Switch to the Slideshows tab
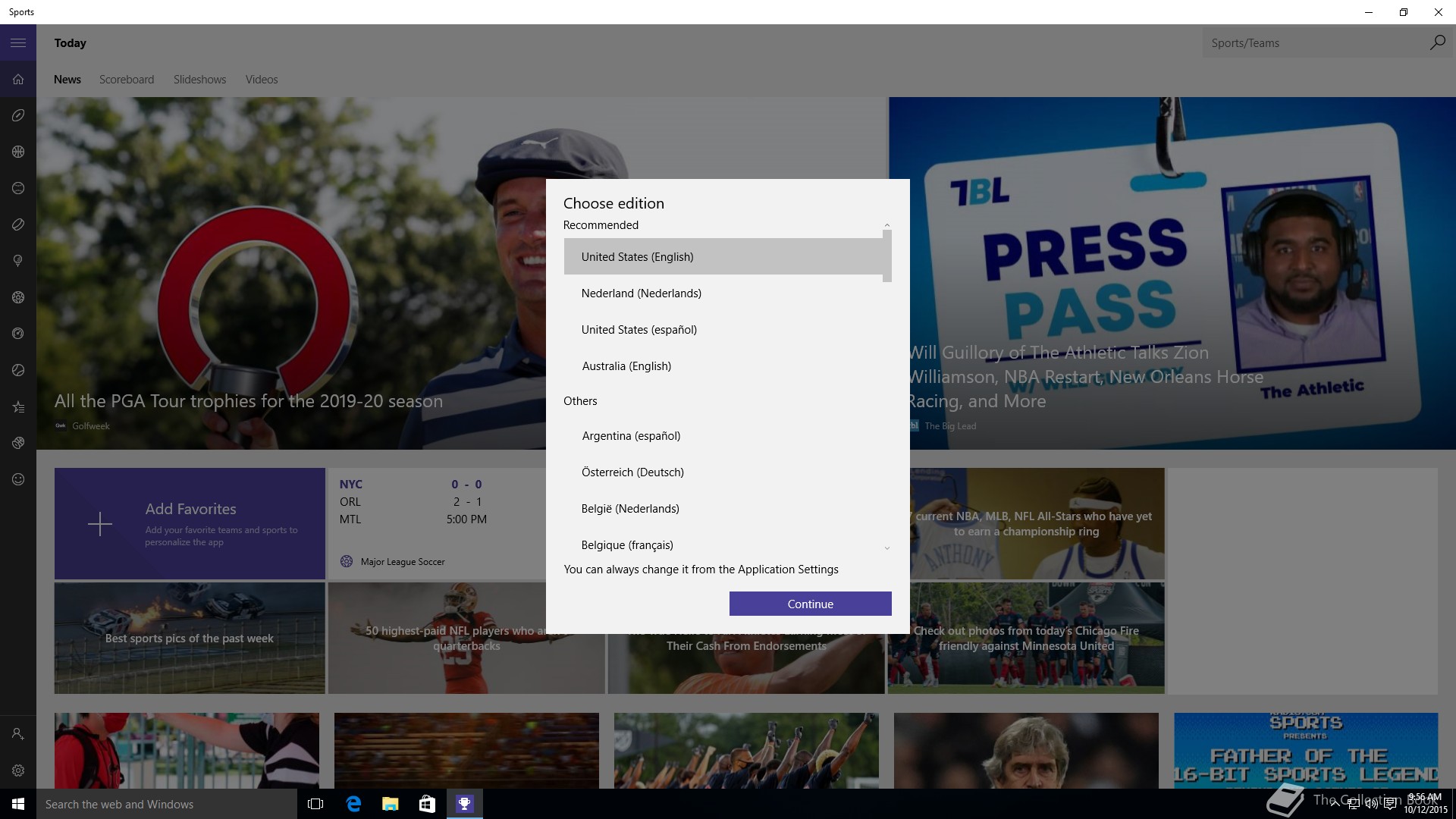Image resolution: width=1456 pixels, height=819 pixels. 199,80
